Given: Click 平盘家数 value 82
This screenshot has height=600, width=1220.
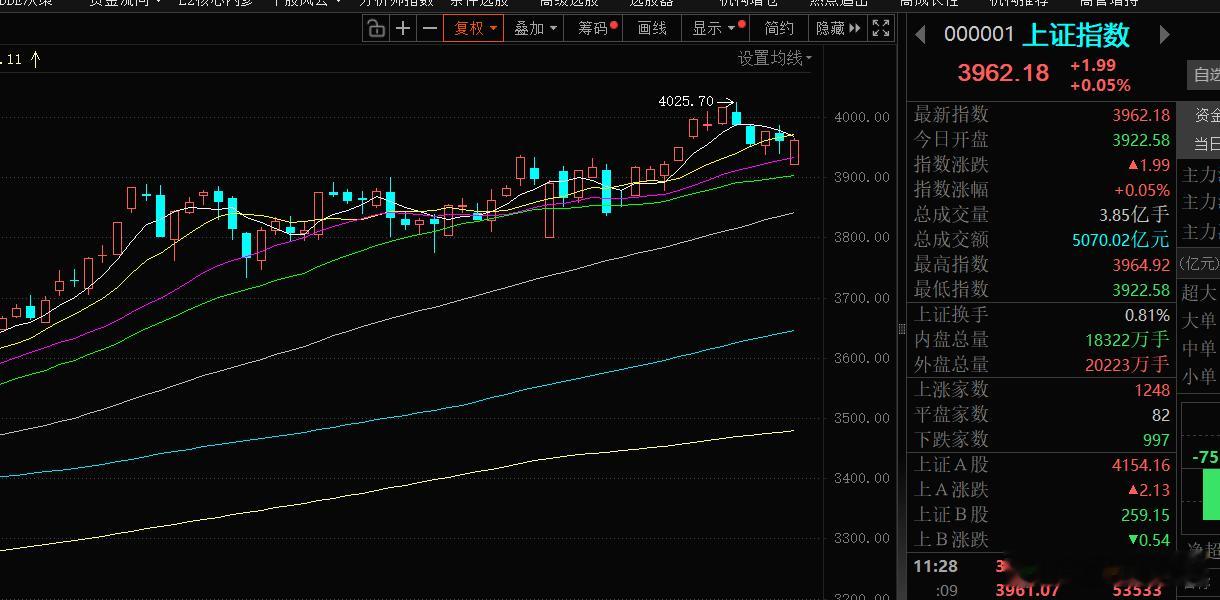Looking at the screenshot, I should point(1160,415).
